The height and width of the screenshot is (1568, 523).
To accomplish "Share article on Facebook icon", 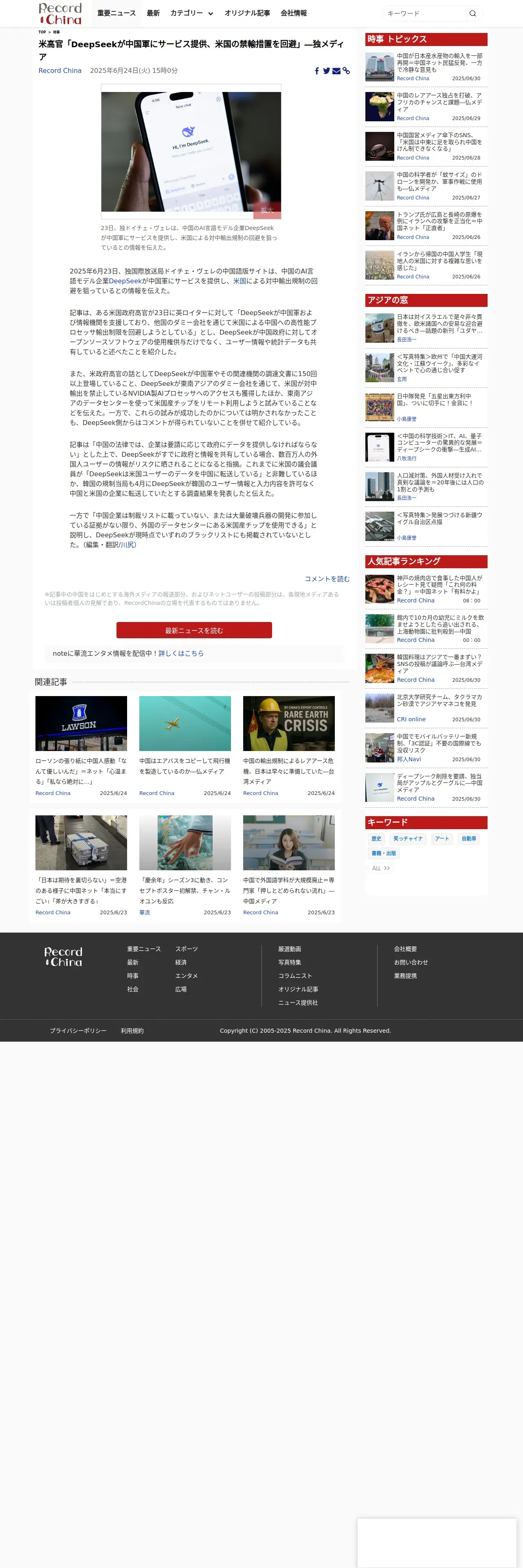I will coord(316,71).
